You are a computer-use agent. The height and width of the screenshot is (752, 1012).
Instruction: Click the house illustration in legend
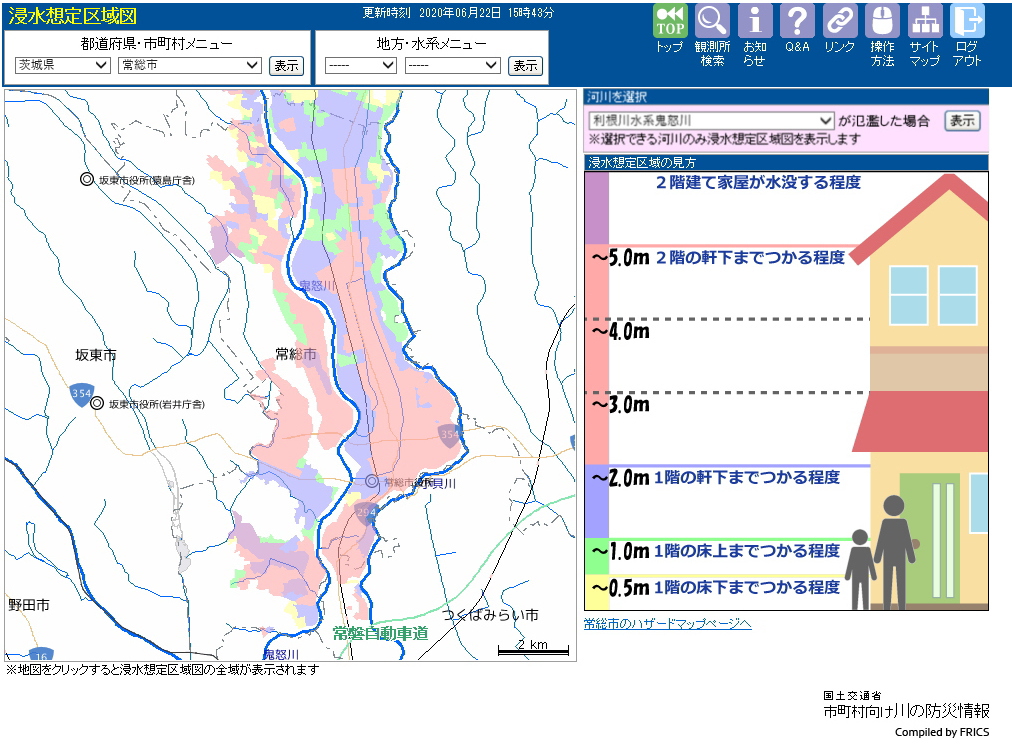click(923, 392)
